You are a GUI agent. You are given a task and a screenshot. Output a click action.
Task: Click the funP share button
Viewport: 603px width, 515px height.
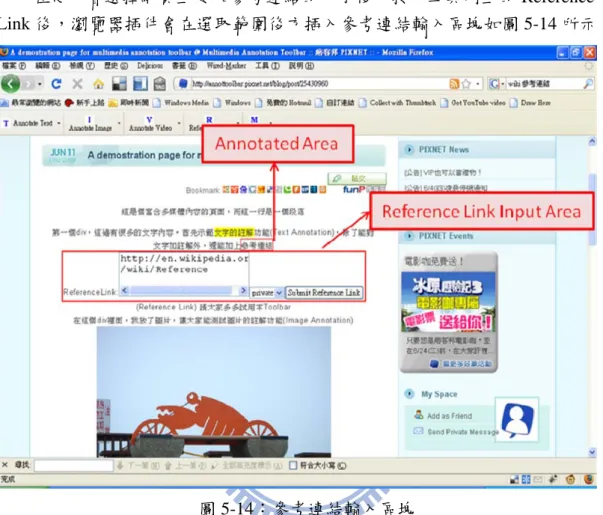click(x=363, y=189)
